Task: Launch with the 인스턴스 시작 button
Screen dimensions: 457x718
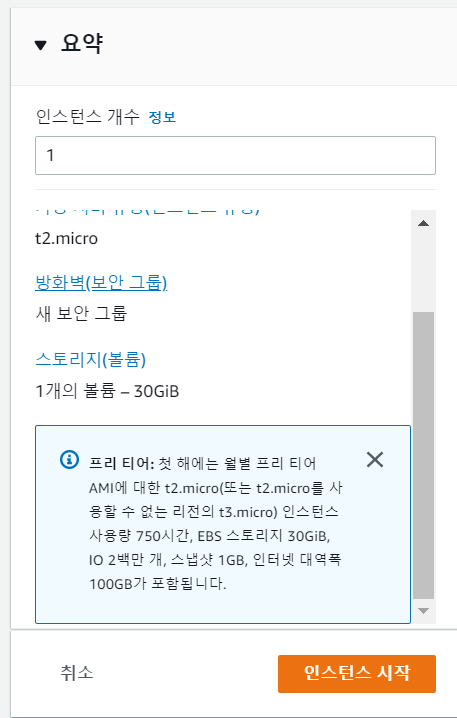Action: coord(357,674)
